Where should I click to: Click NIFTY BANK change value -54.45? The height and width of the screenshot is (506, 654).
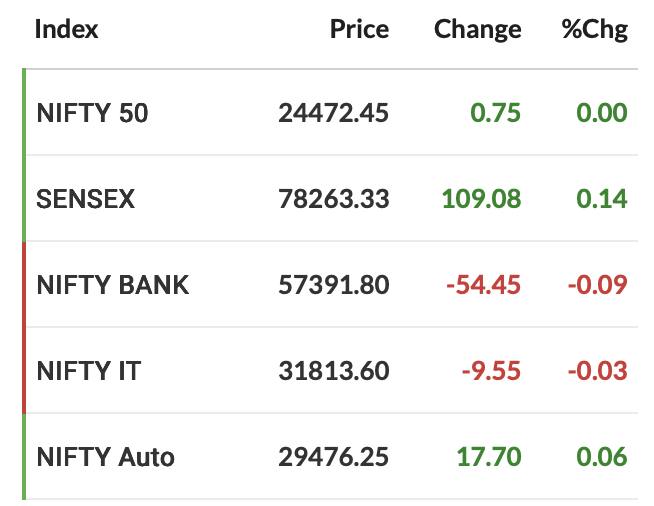point(483,285)
